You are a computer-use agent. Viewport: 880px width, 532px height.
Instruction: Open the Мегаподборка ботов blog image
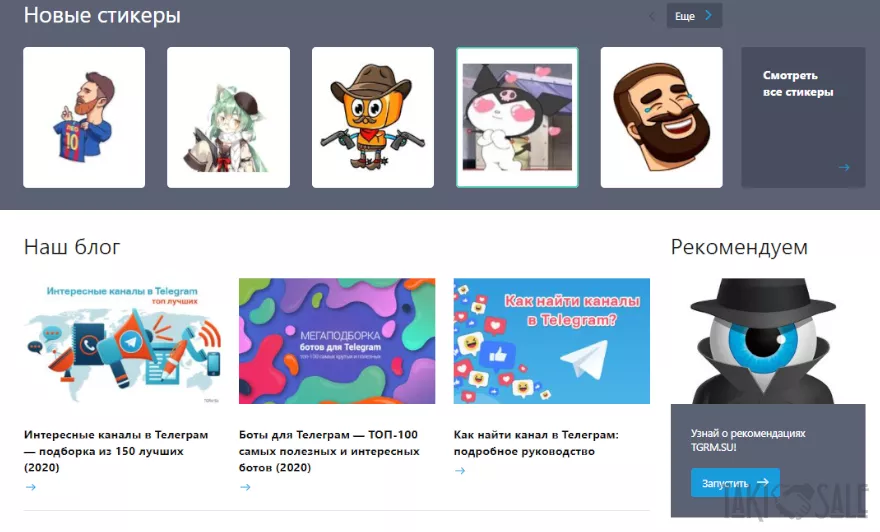pos(337,341)
